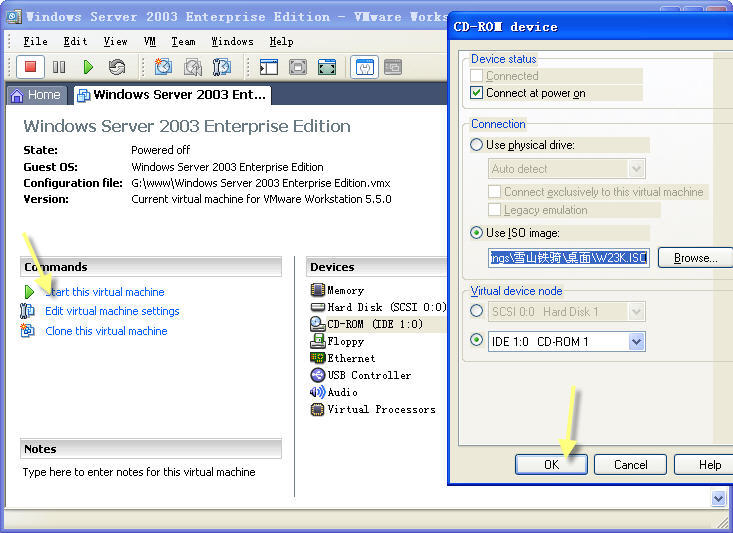Open the View menu

point(115,42)
